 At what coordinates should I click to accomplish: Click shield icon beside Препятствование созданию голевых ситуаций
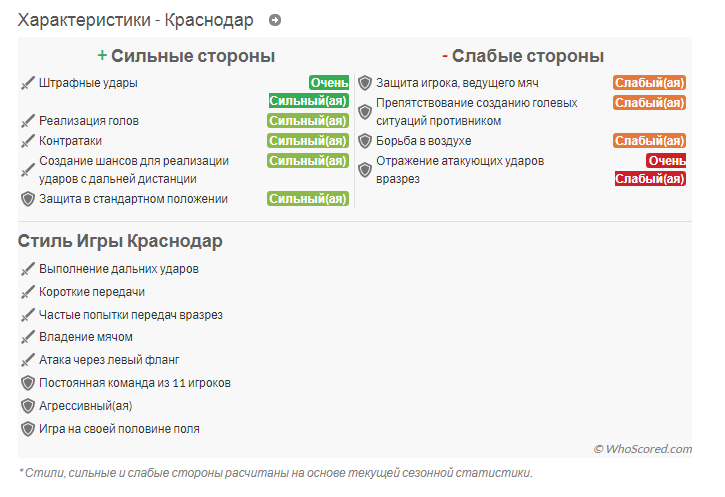pyautogui.click(x=365, y=112)
